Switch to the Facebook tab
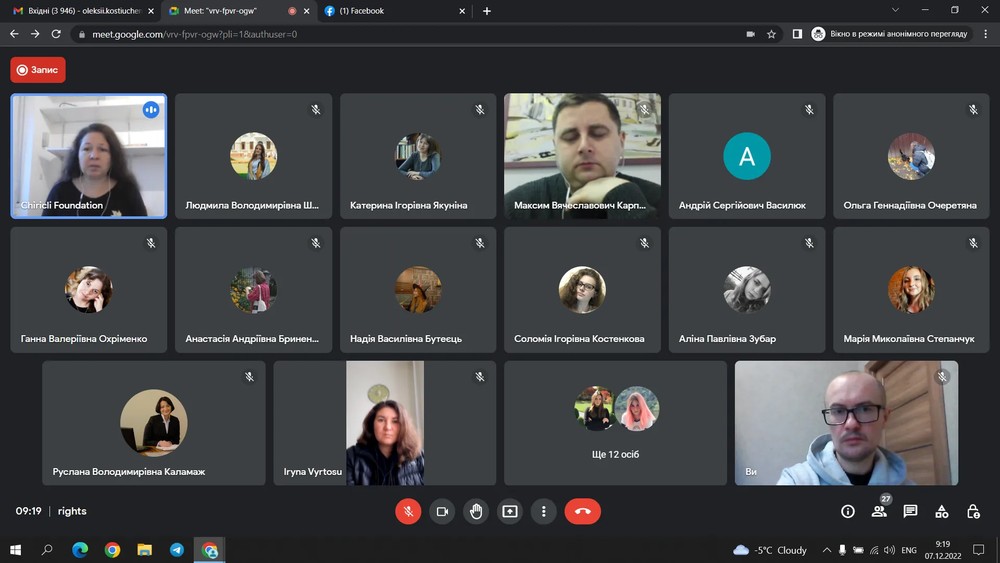 pyautogui.click(x=389, y=11)
